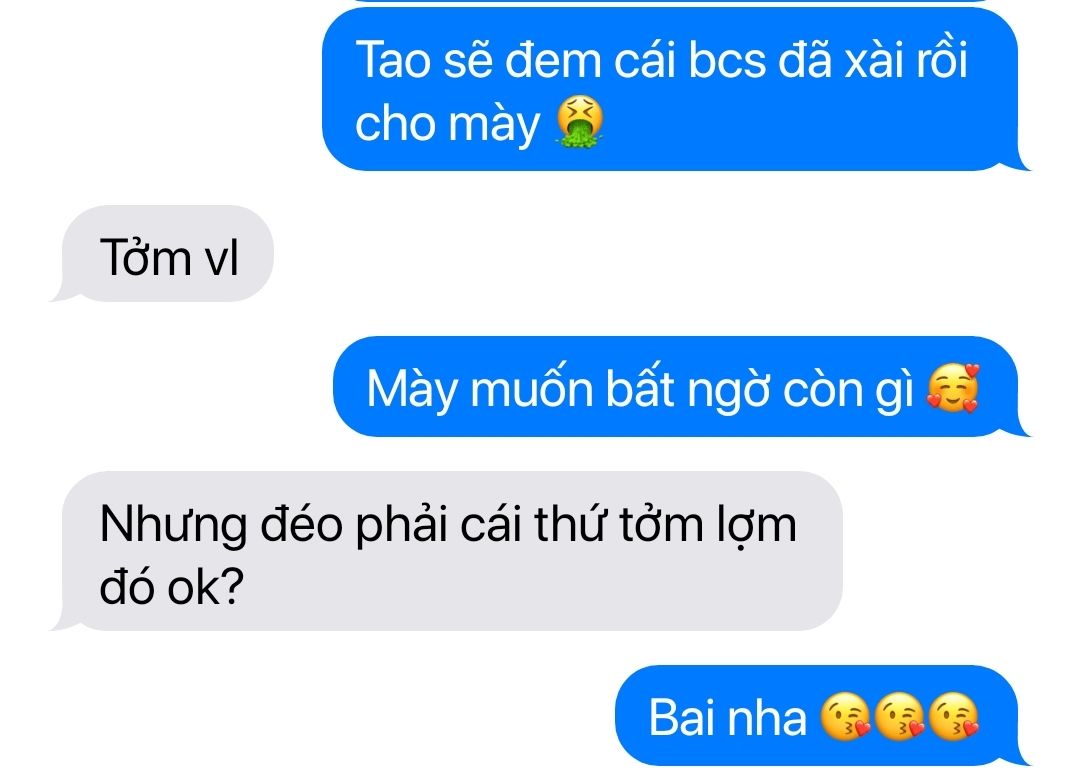Click the word "Tao" starting the blue message

[x=393, y=59]
